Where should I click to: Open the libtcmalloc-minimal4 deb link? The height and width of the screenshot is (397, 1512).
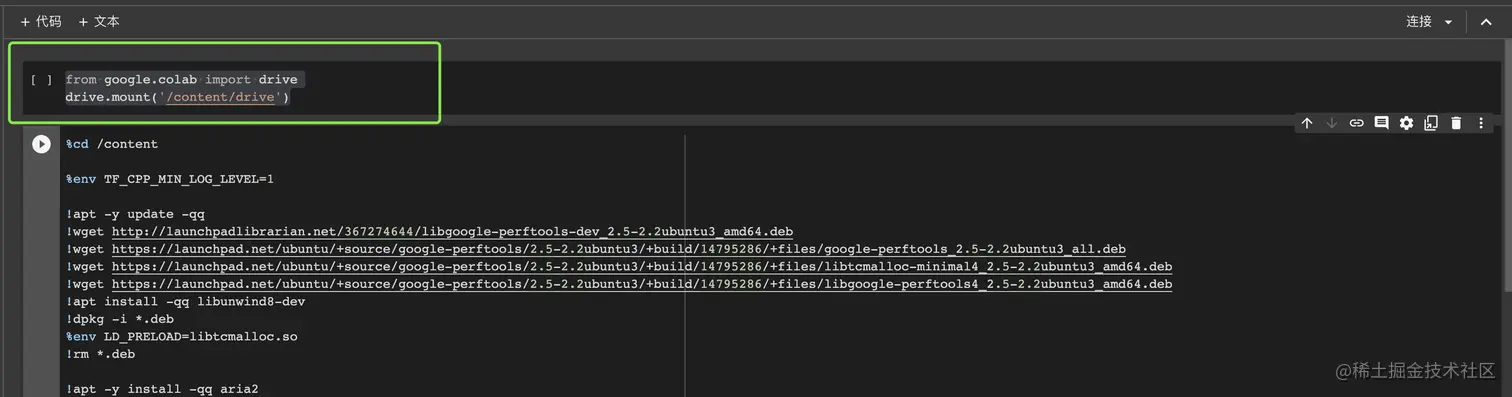coord(641,267)
